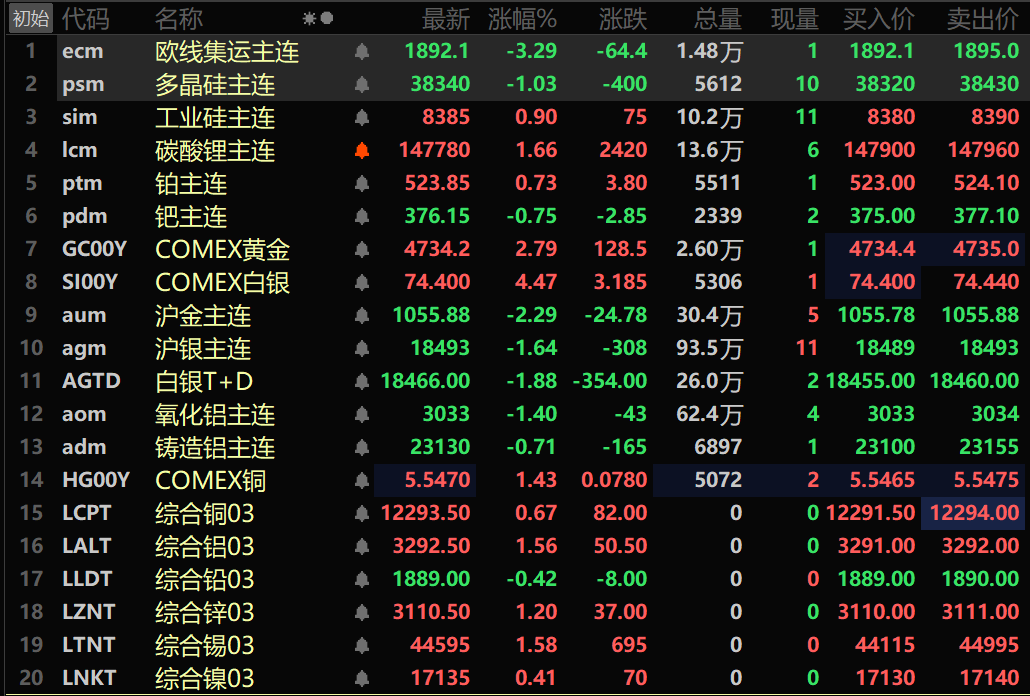
Task: Click the bell icon for 铸造铝主连
Action: tap(361, 447)
